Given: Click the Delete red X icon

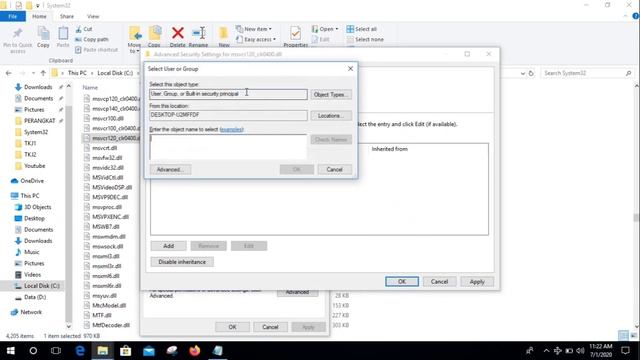Looking at the screenshot, I should 178,33.
